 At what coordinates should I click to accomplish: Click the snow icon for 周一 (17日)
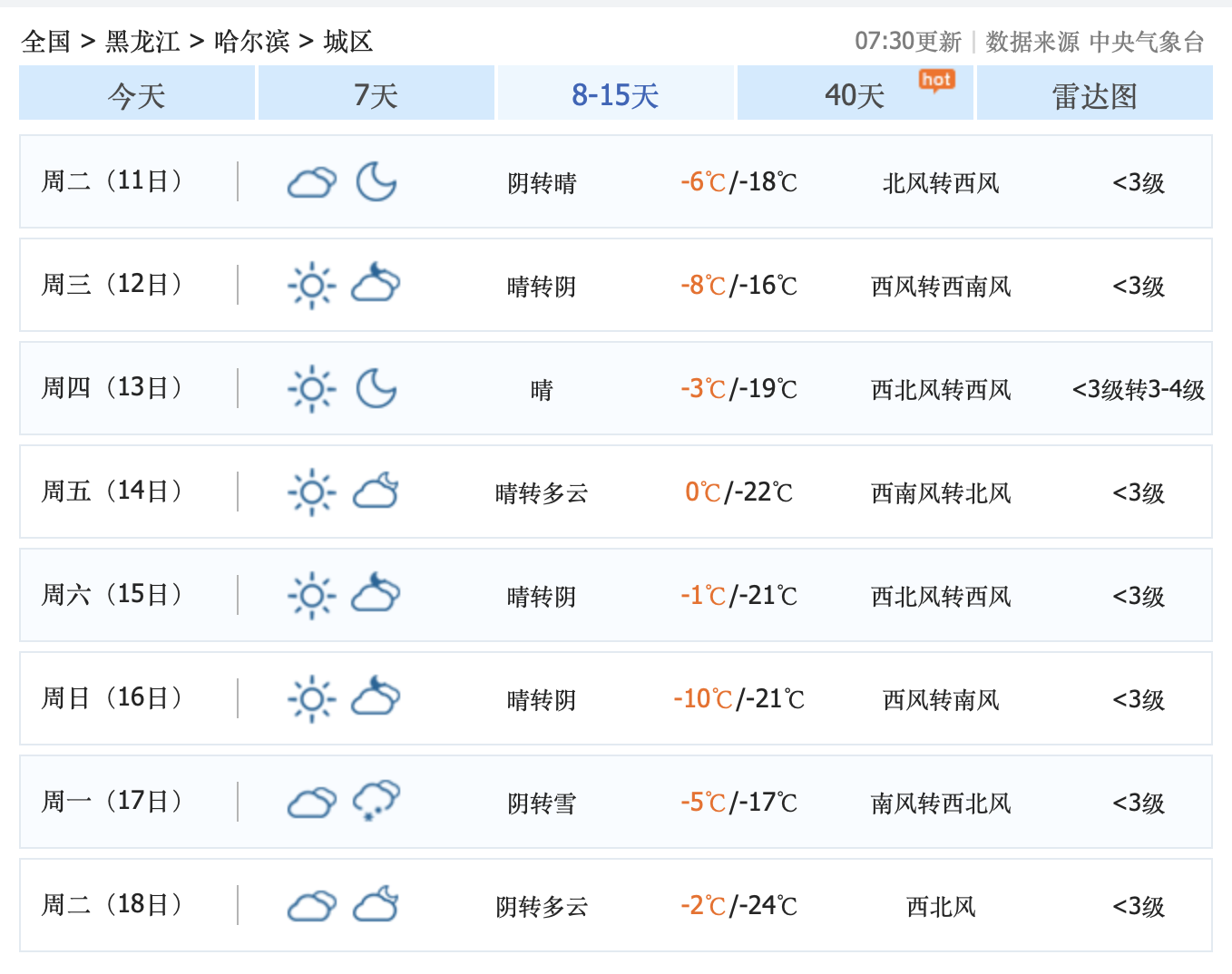[376, 802]
